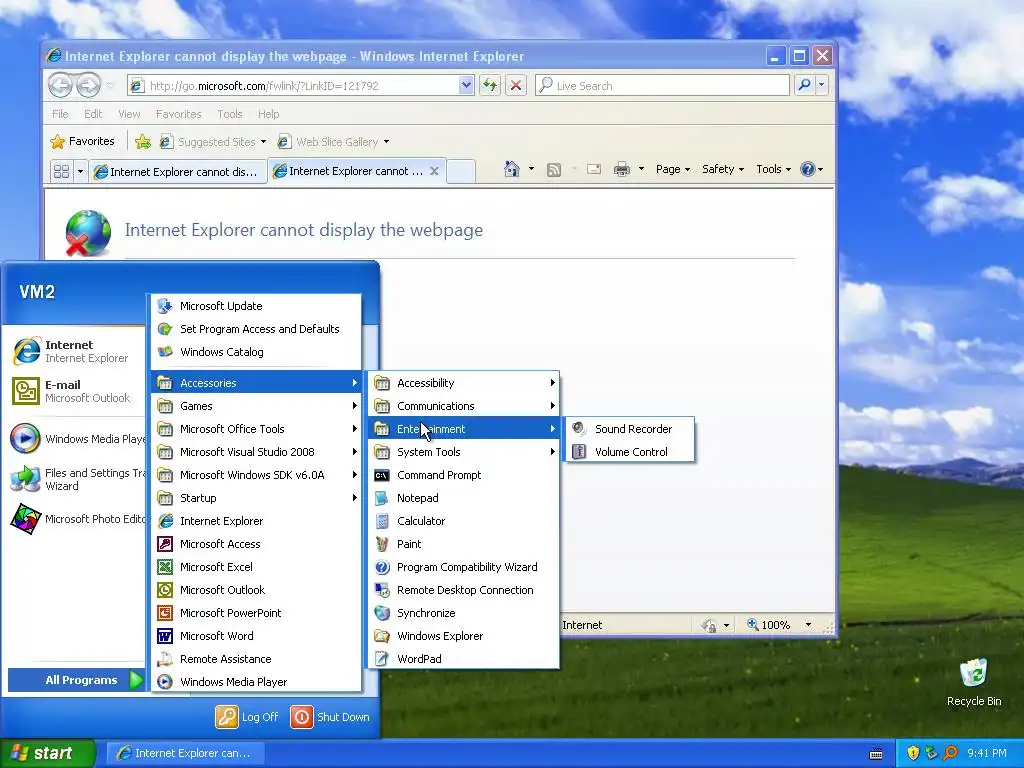The width and height of the screenshot is (1024, 768).
Task: Click the security shield tray icon
Action: [913, 753]
